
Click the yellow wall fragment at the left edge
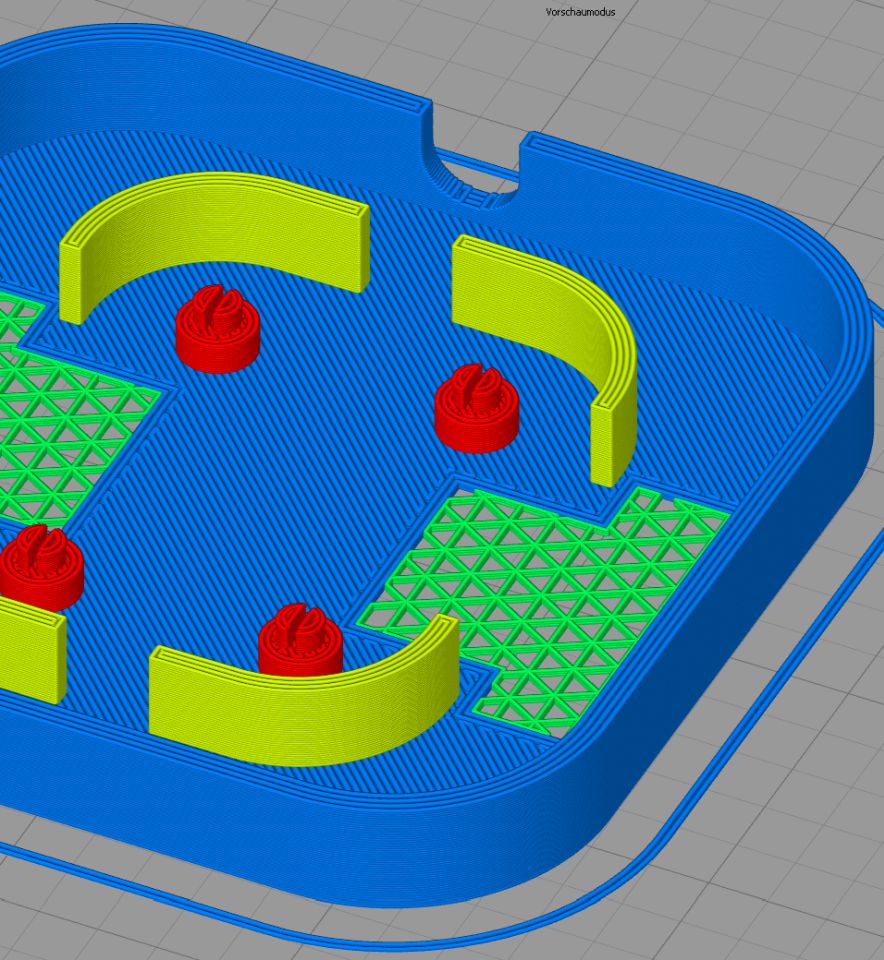(x=28, y=650)
